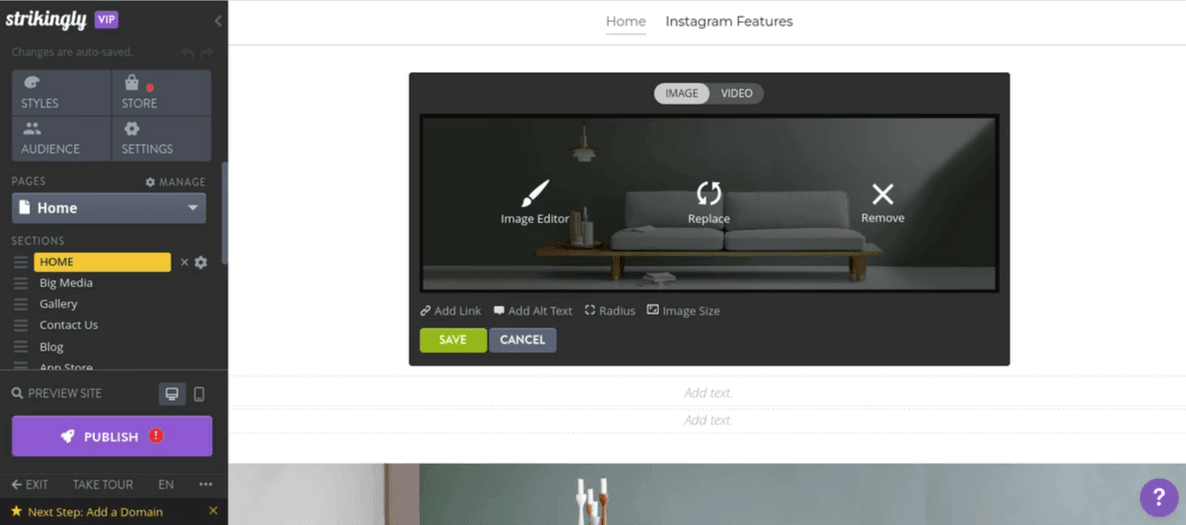
Task: Open Instagram Features nav tab
Action: click(729, 22)
